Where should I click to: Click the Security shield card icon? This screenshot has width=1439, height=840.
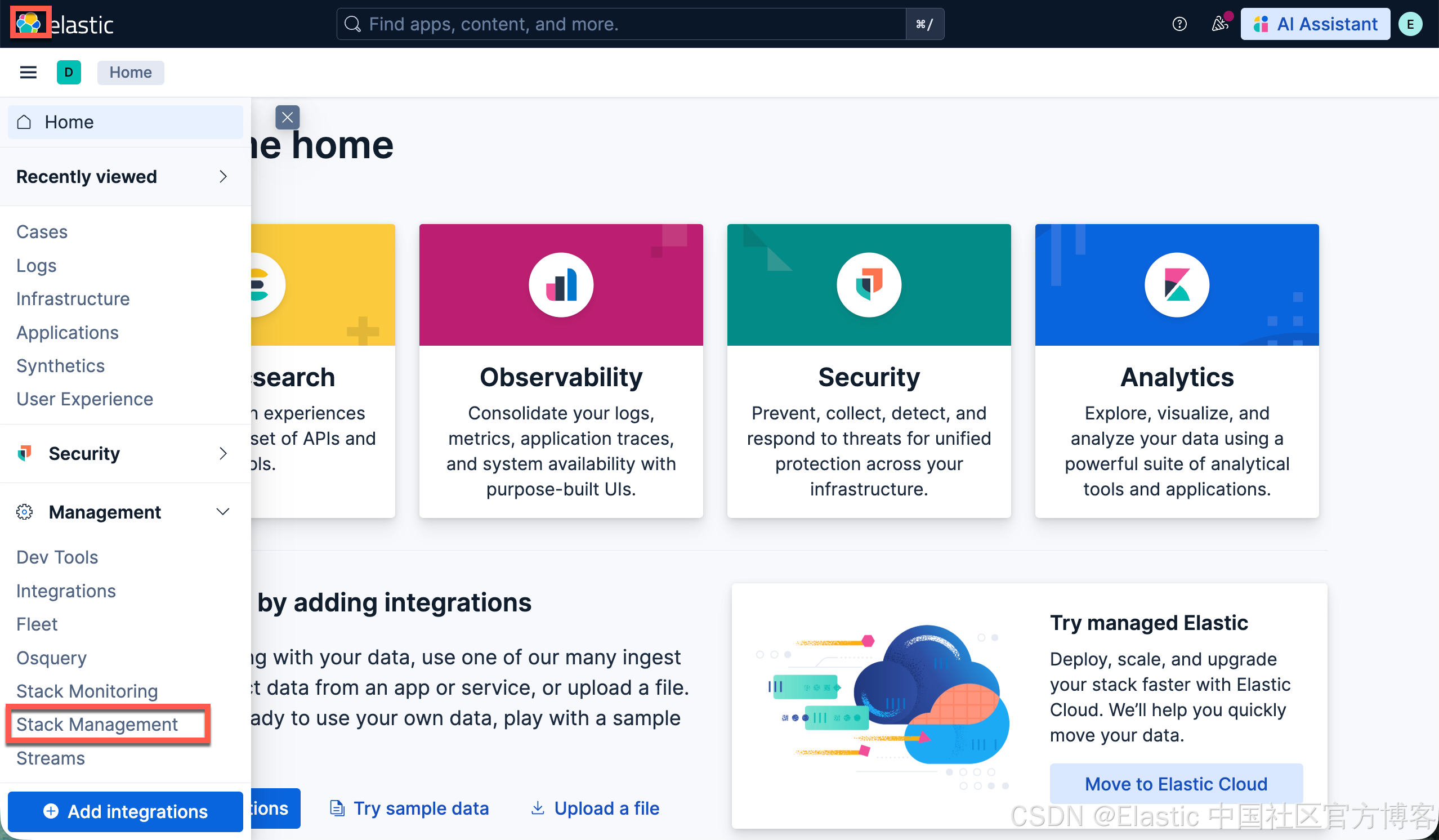(x=868, y=284)
